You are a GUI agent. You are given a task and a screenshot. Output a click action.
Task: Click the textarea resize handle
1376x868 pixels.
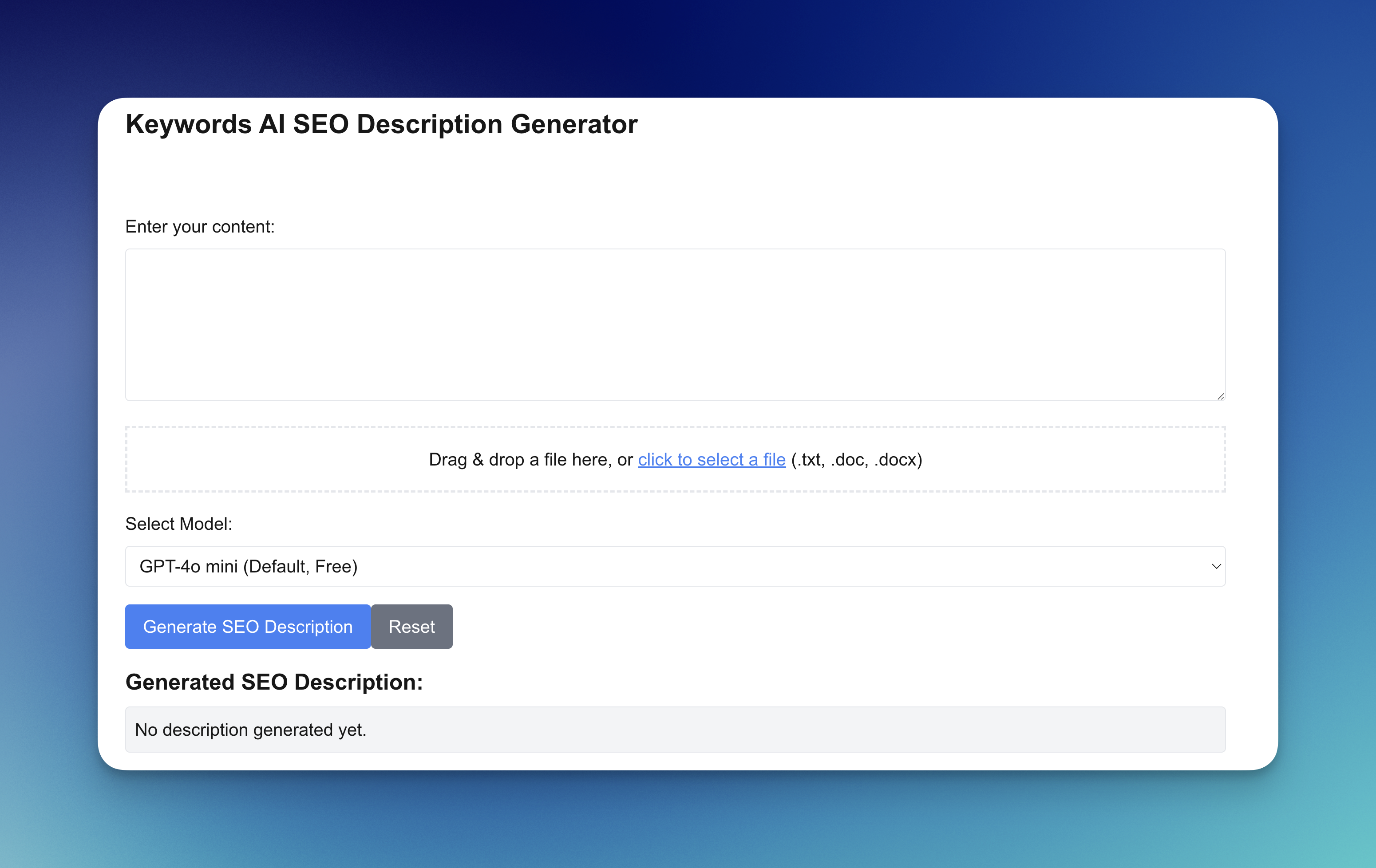(1221, 397)
